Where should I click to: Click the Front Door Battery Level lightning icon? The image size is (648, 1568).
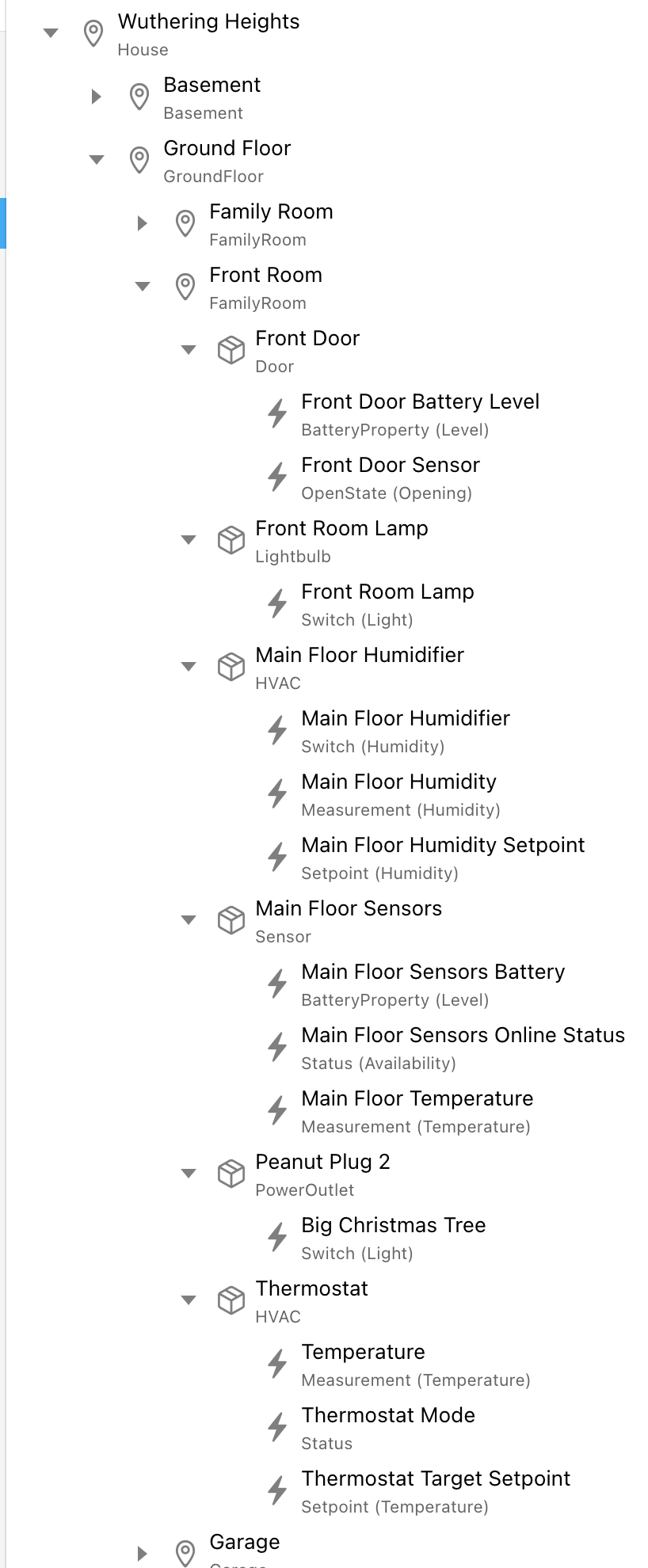point(277,413)
